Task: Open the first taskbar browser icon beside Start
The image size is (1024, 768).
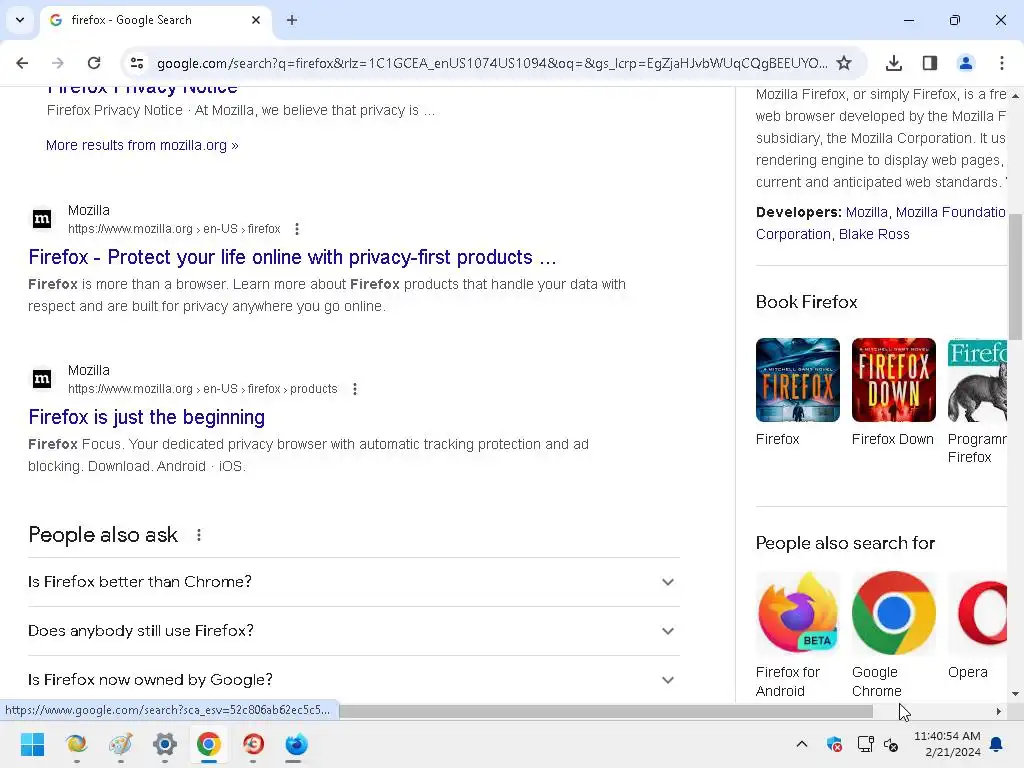Action: (x=76, y=744)
